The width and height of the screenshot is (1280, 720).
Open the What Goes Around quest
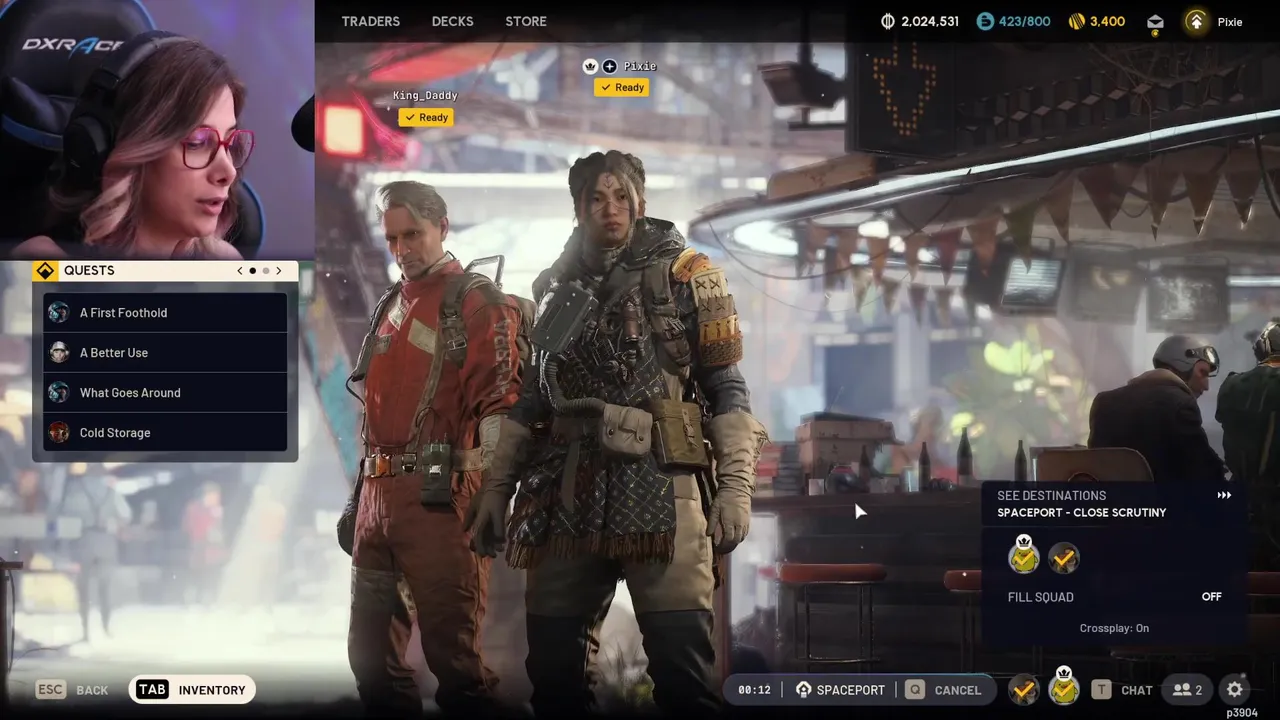click(165, 392)
